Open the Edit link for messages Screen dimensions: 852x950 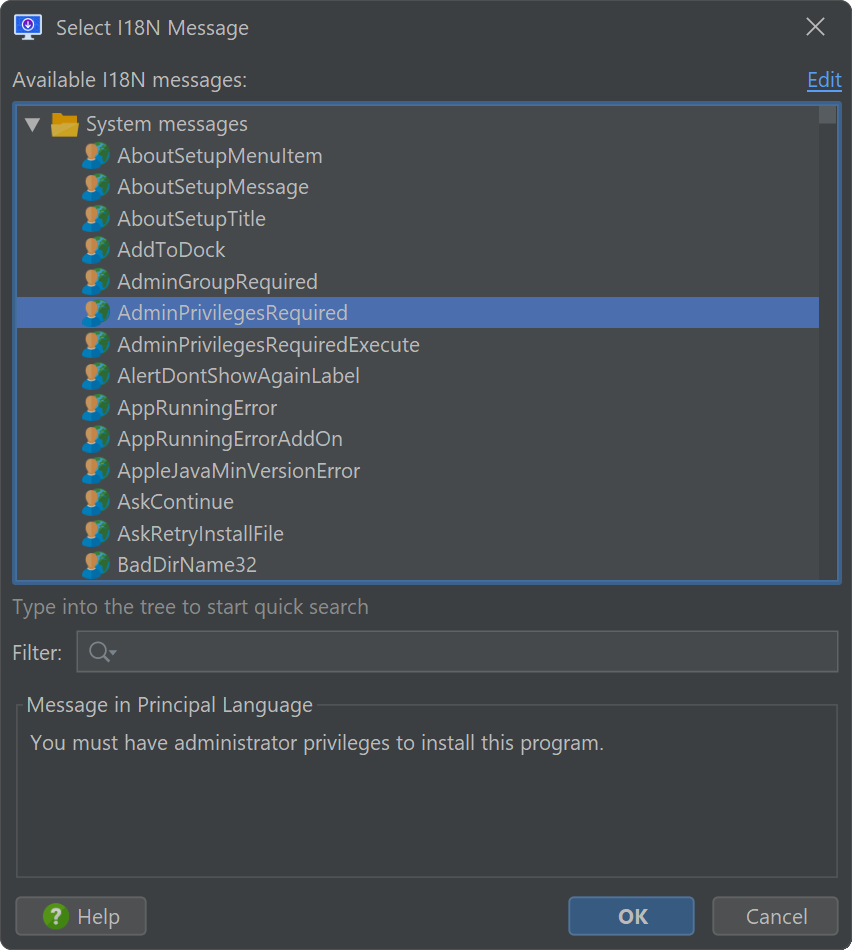tap(824, 80)
